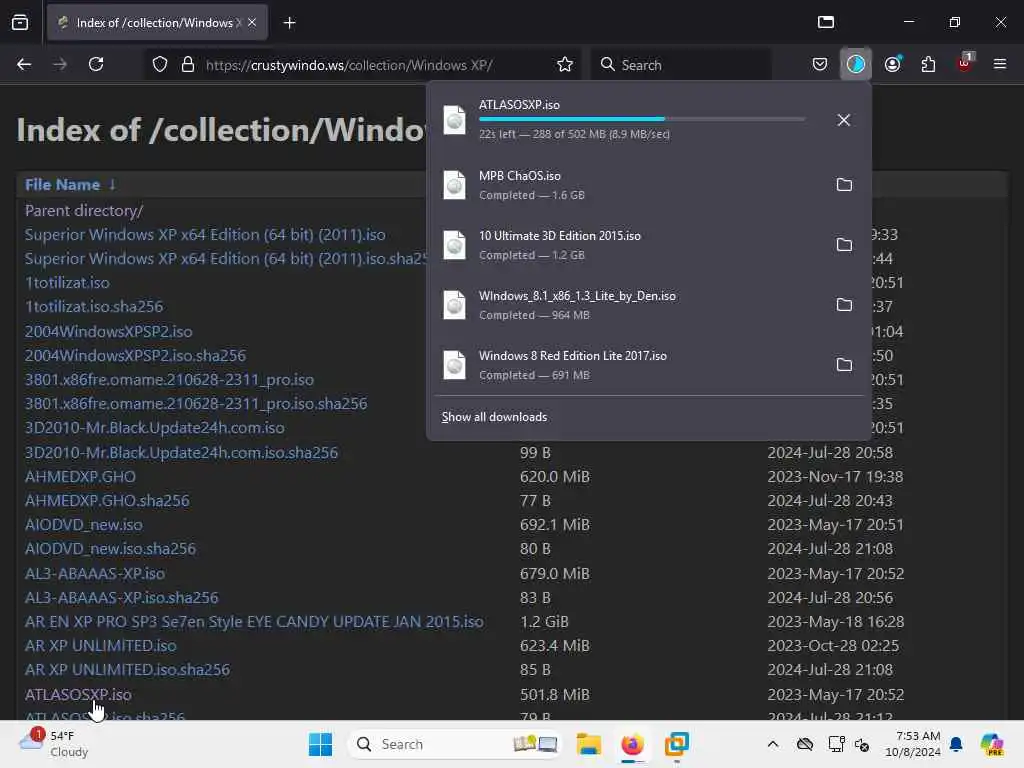Viewport: 1024px width, 768px height.
Task: Show Windows 8 Red Edition in folder
Action: [x=844, y=365]
